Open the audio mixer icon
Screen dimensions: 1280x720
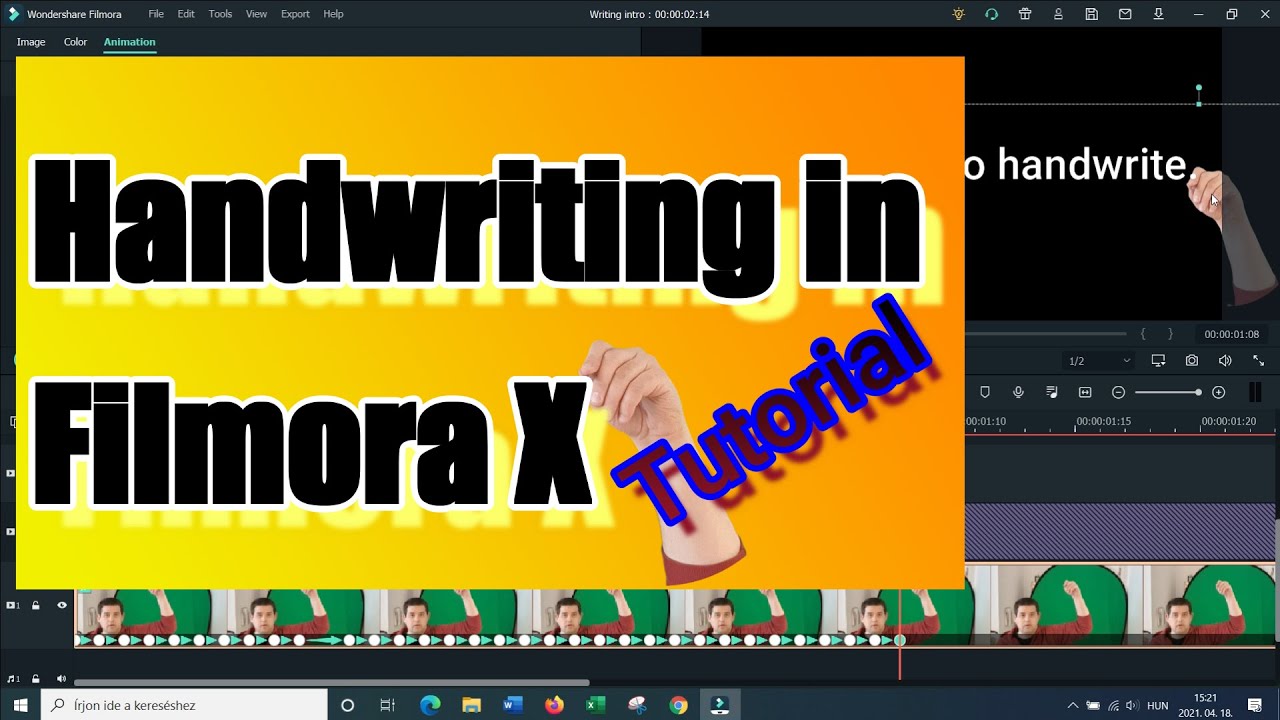click(1052, 393)
